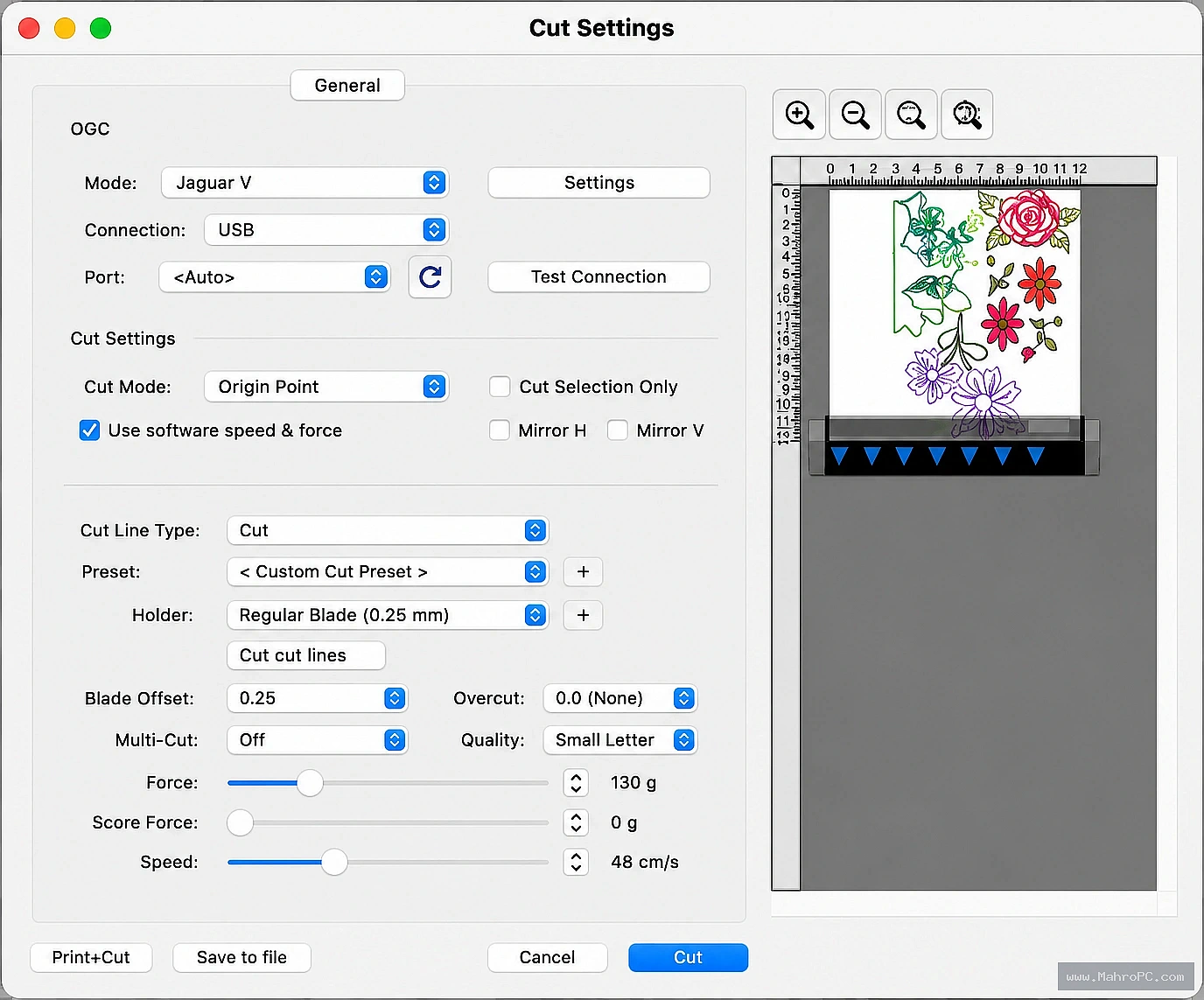Click the zoom out magnifier icon

pos(855,115)
